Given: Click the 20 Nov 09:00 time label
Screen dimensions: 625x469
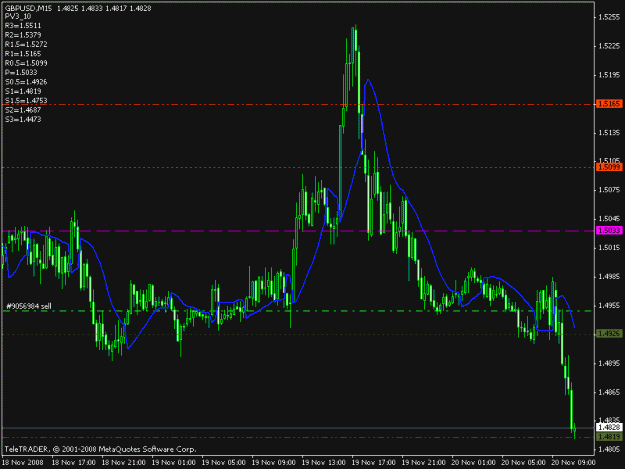Looking at the screenshot, I should point(574,463).
